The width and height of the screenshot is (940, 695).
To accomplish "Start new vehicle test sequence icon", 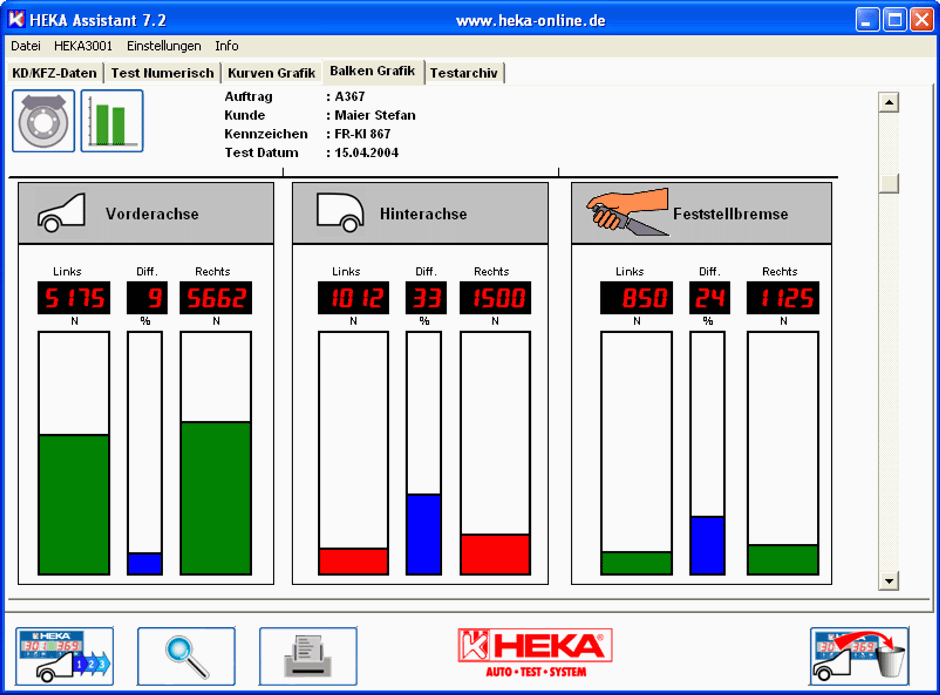I will pyautogui.click(x=65, y=656).
